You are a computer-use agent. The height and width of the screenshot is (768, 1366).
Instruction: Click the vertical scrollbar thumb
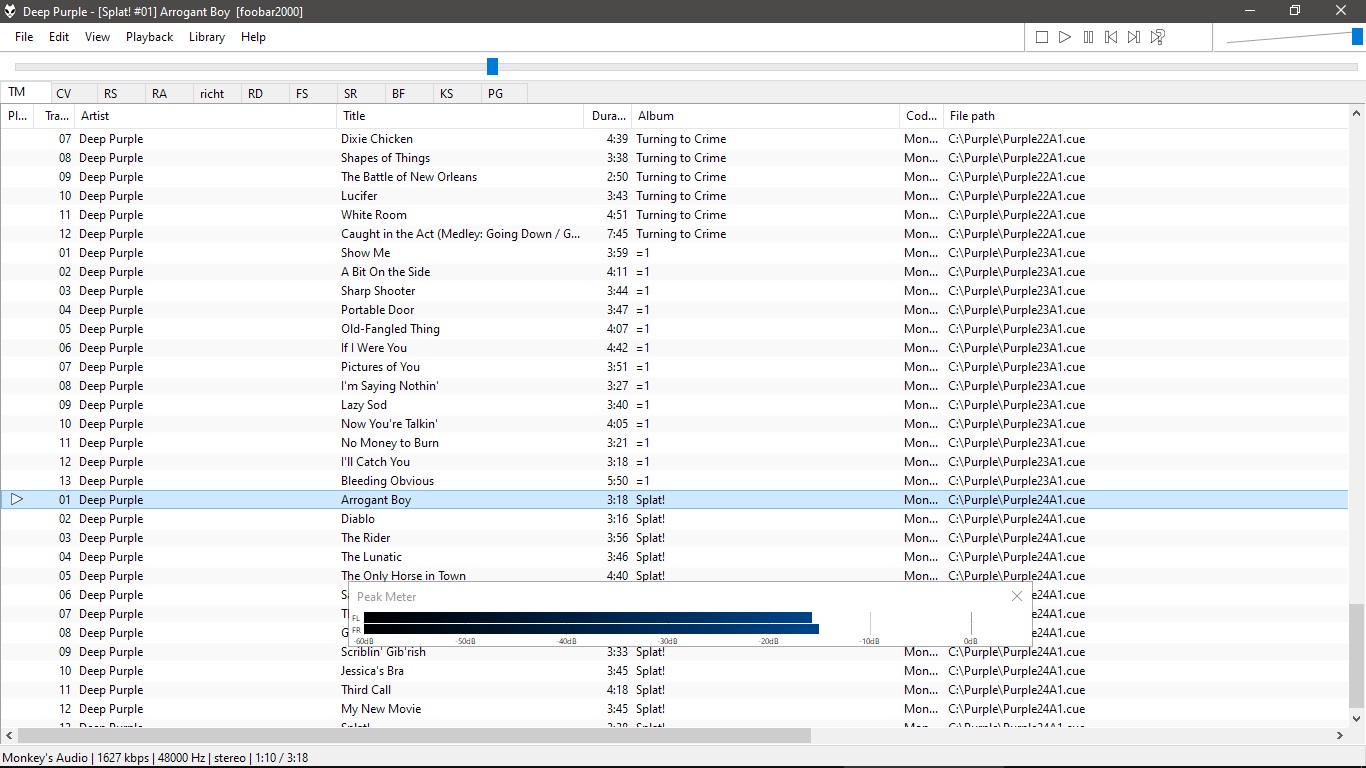pos(1357,656)
